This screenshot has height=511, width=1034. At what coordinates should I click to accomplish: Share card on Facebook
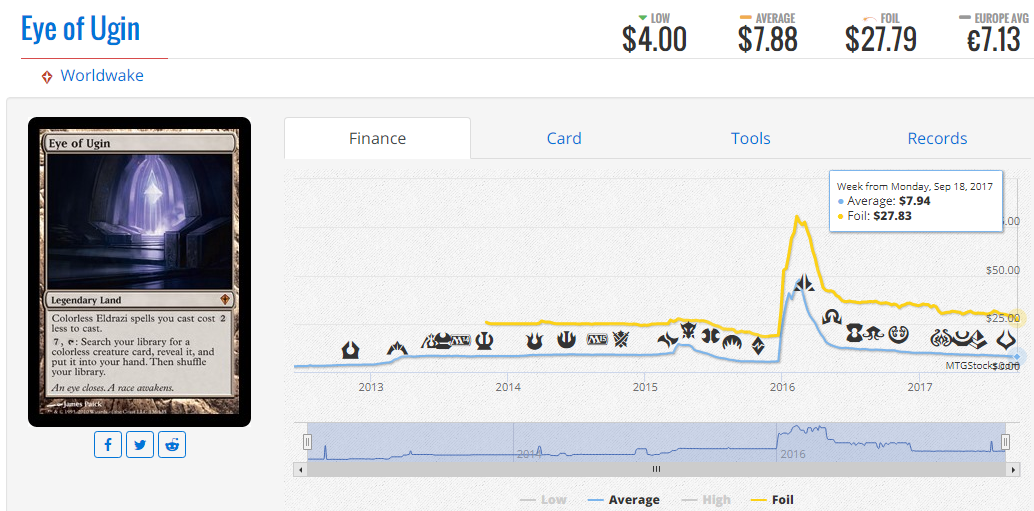107,445
